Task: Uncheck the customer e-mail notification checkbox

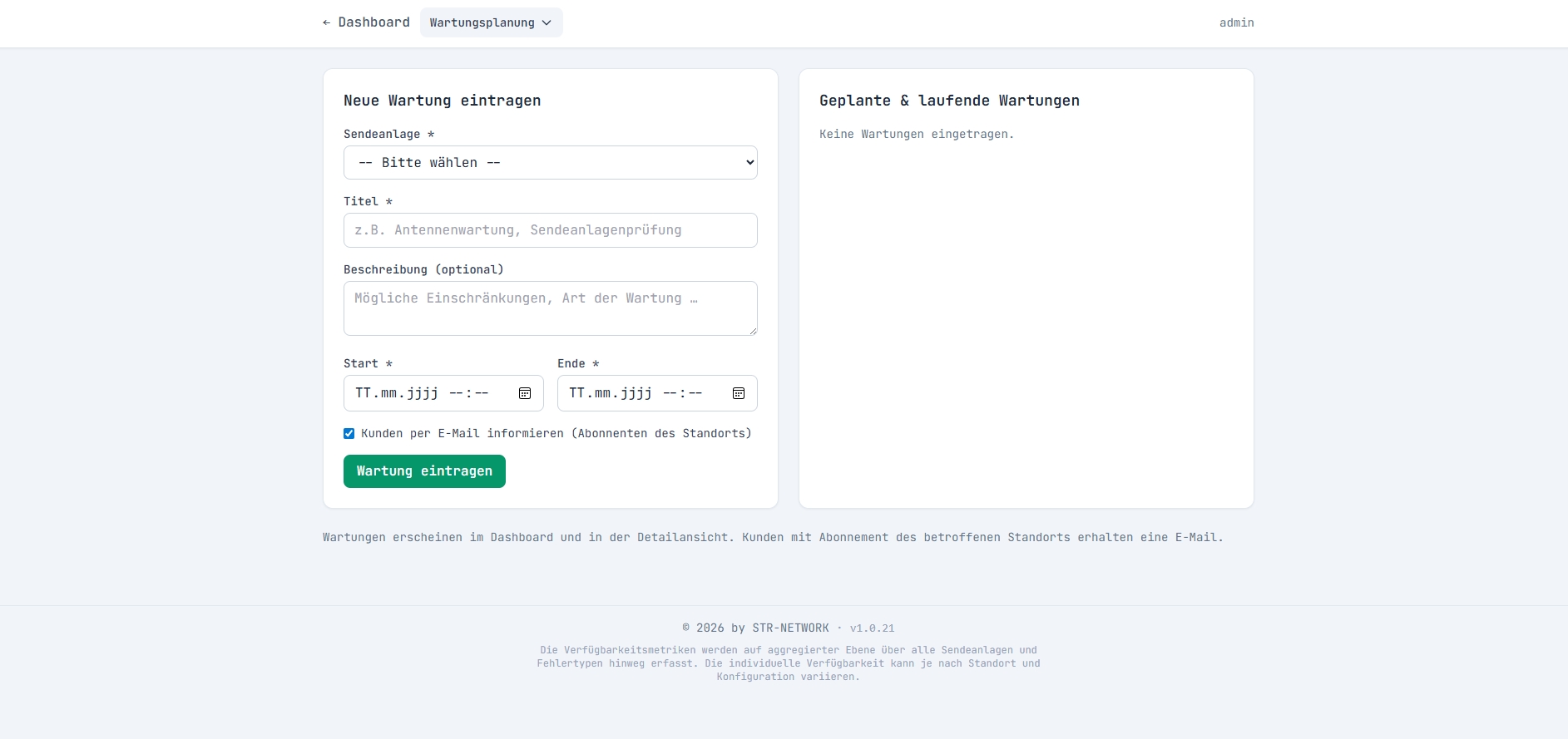Action: click(x=349, y=433)
